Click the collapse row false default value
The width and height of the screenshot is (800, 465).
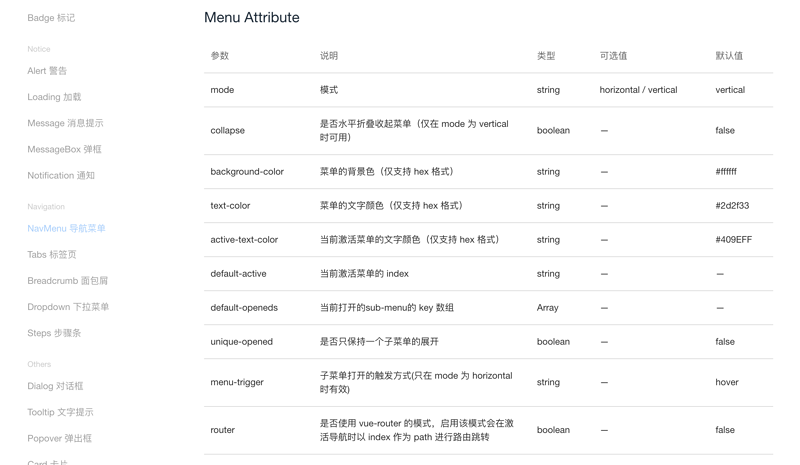click(x=724, y=131)
